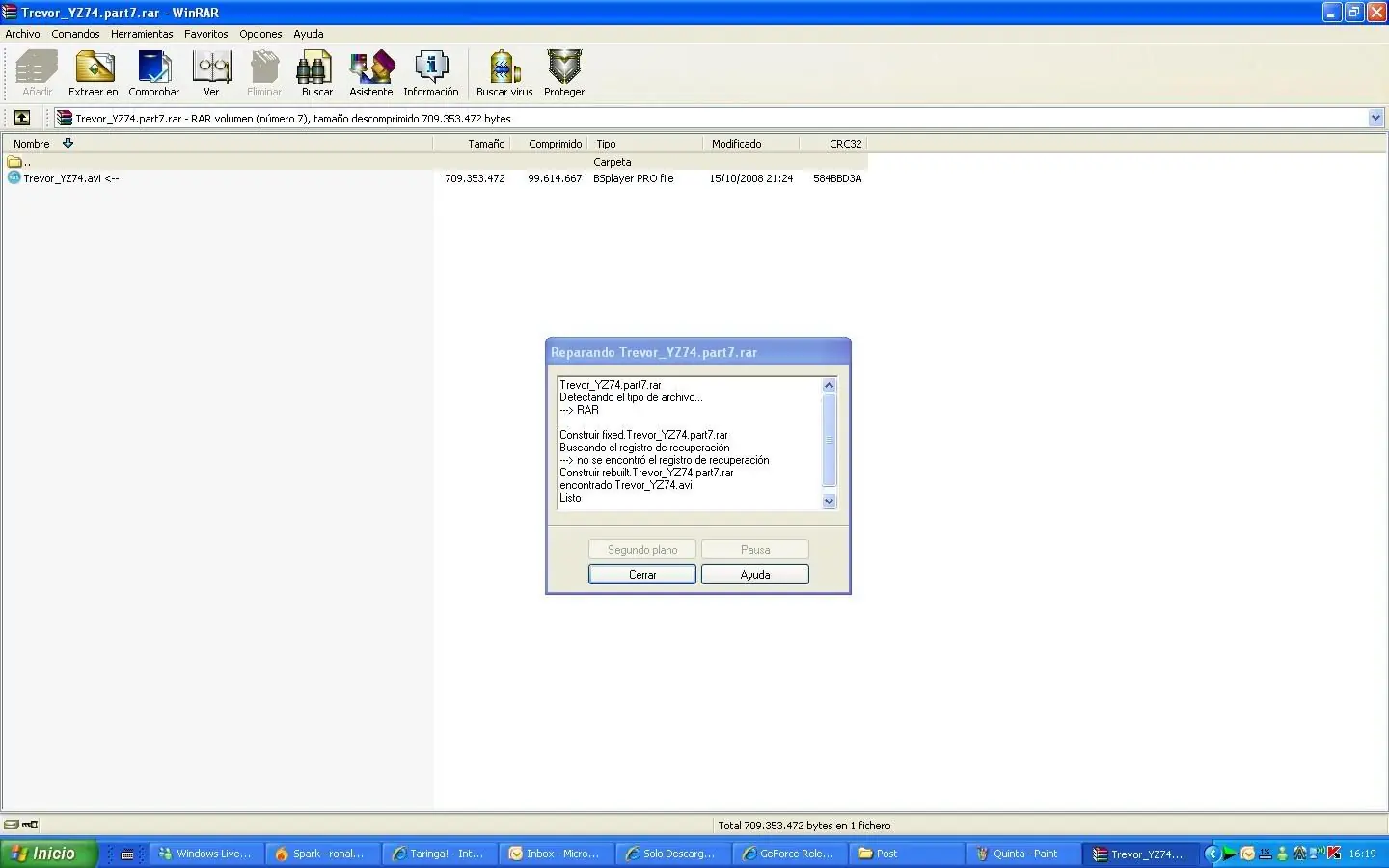The width and height of the screenshot is (1389, 868).
Task: Click the Inicio start button
Action: [49, 854]
